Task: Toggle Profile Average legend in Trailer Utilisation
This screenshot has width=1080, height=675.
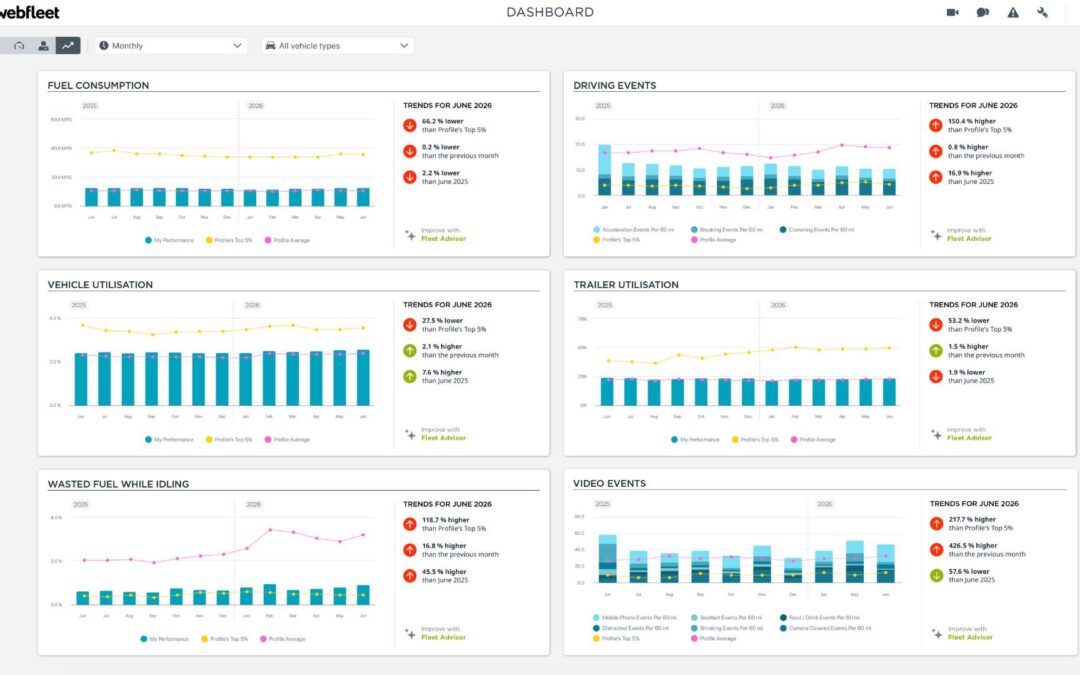Action: [x=813, y=439]
